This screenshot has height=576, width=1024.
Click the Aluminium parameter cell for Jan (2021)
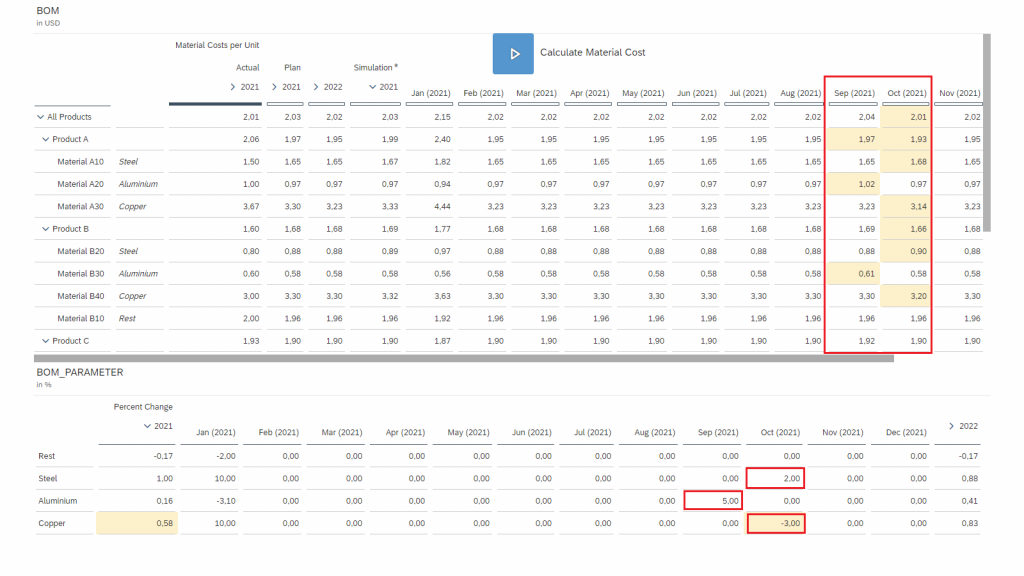[208, 501]
